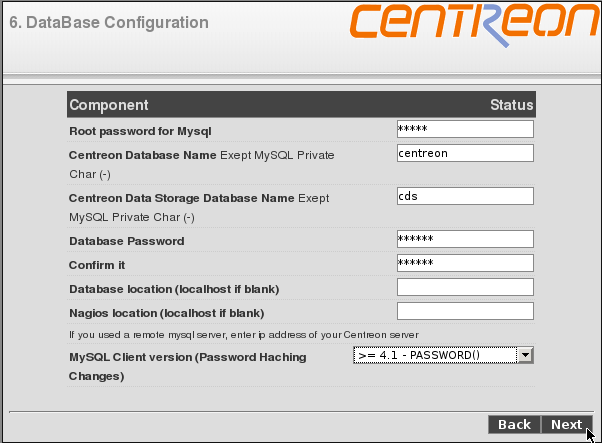Click the remote mysql server note text

244,335
